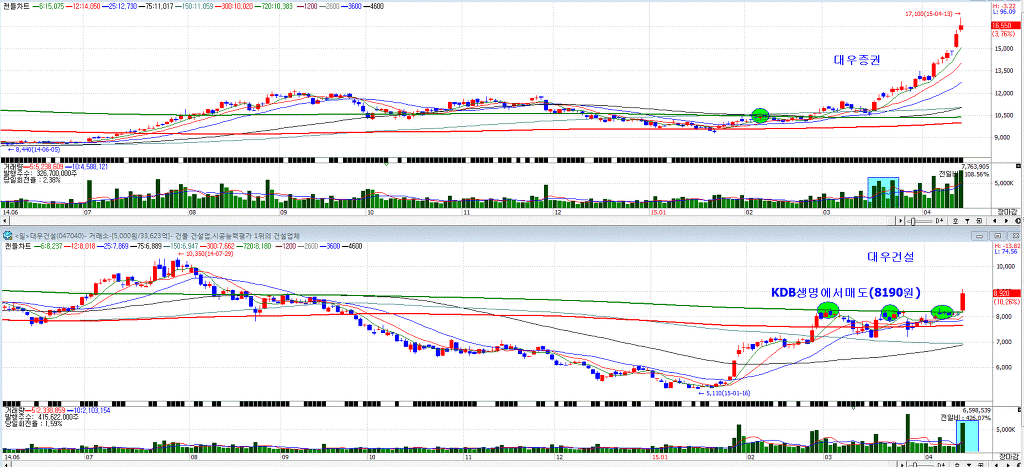Click the '0+' zoom reset in top chart toolbar
This screenshot has width=1024, height=467.
[939, 221]
